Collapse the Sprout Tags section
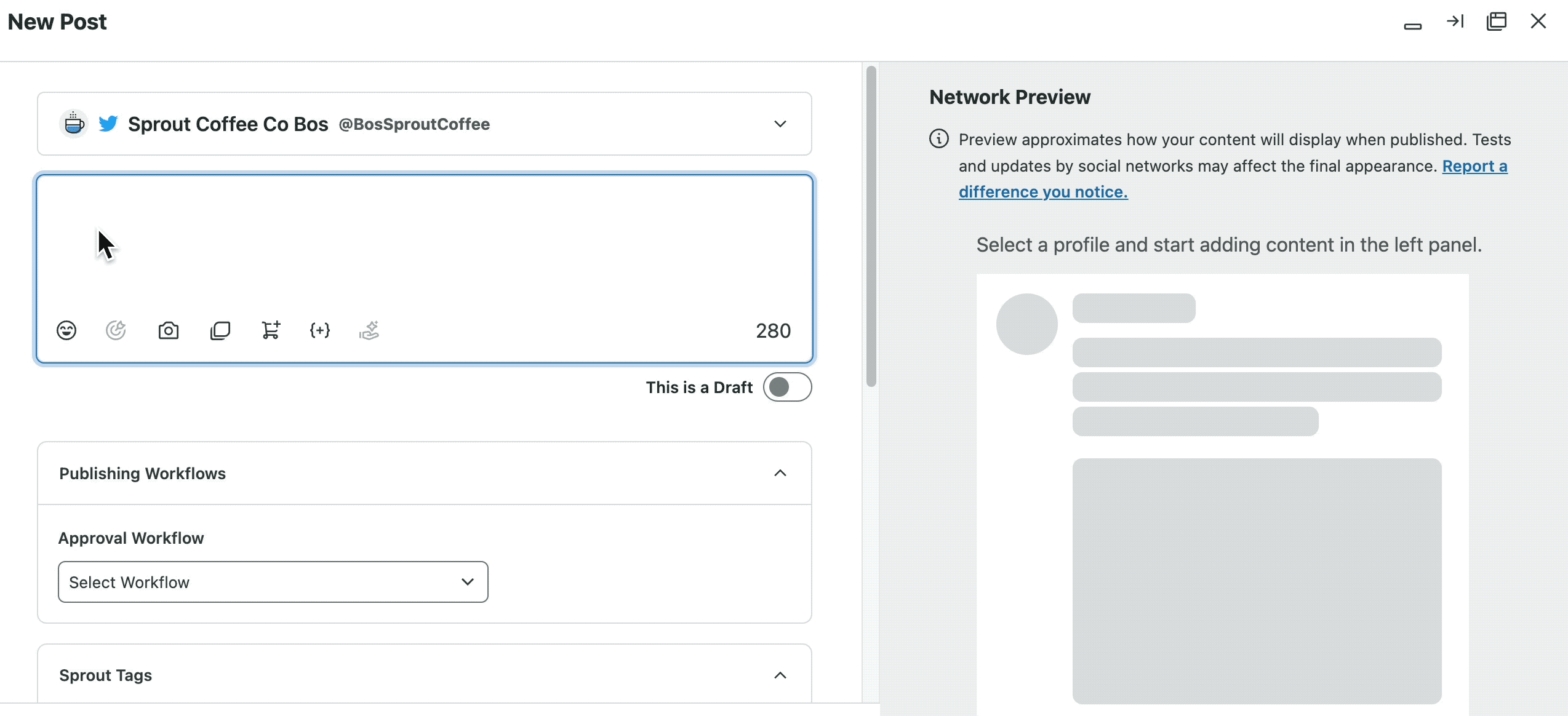1568x716 pixels. pos(780,675)
